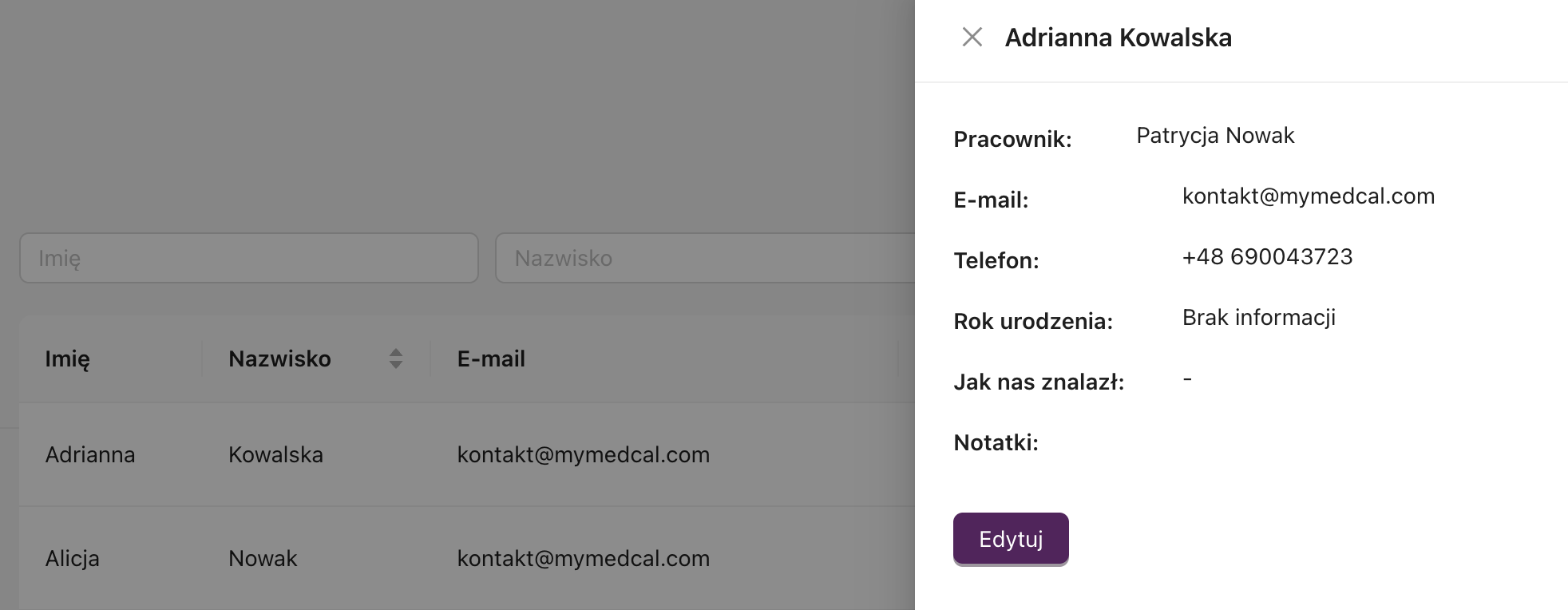Focus the Imię search field
1568x610 pixels.
[x=248, y=258]
